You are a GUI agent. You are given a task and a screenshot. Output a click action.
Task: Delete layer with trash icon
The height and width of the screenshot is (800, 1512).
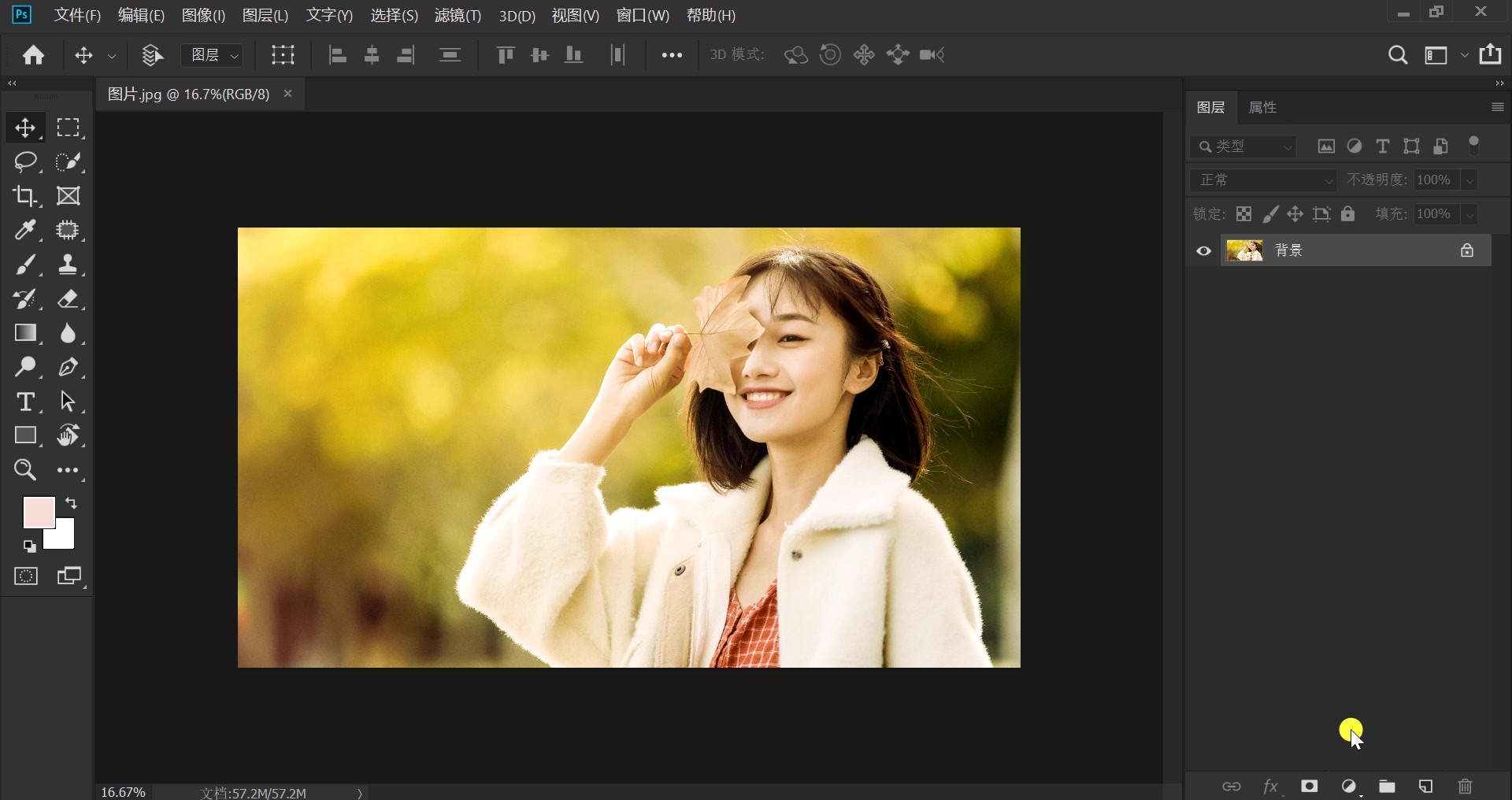1465,786
